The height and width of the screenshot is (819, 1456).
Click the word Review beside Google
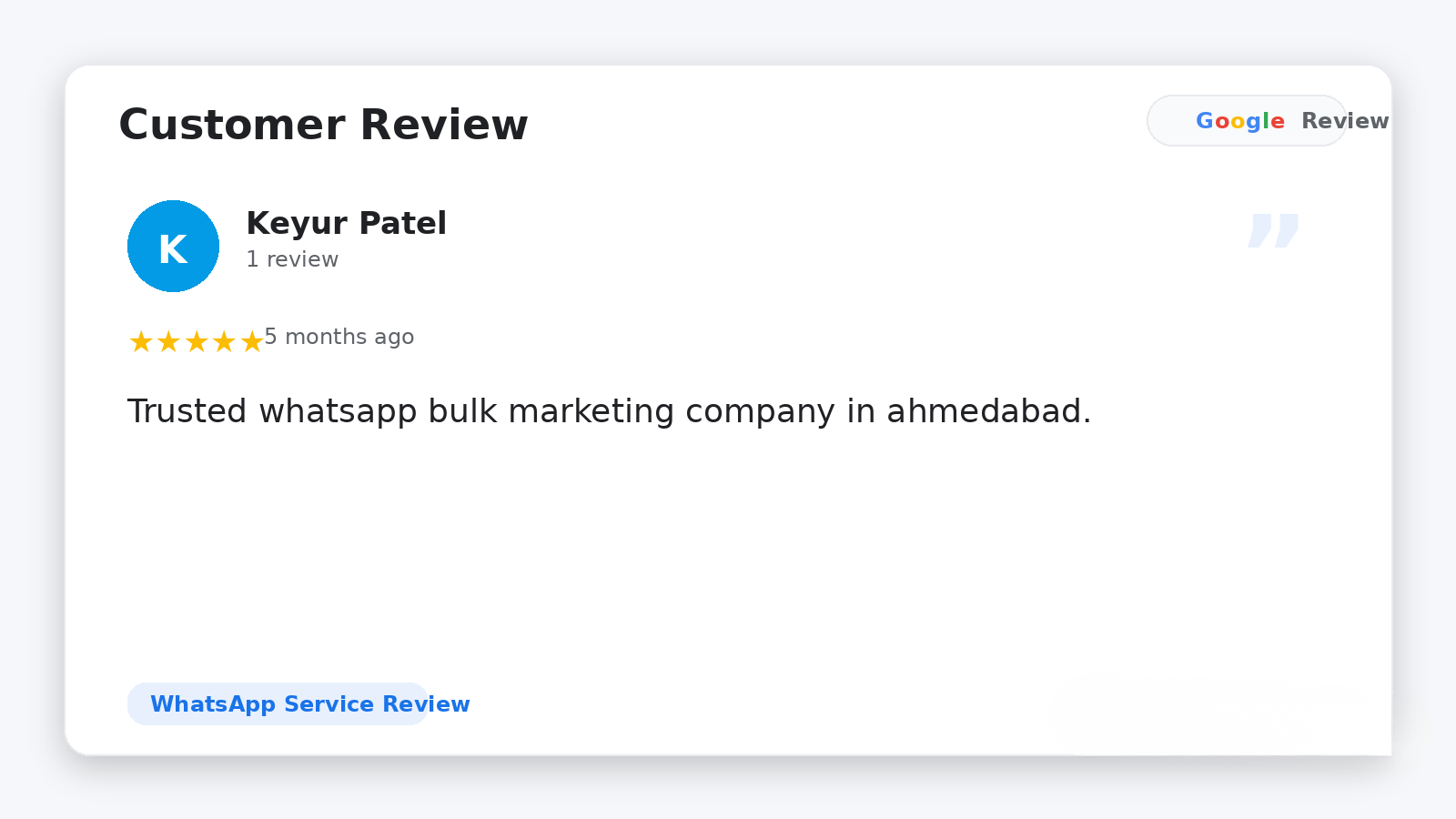coord(1347,120)
